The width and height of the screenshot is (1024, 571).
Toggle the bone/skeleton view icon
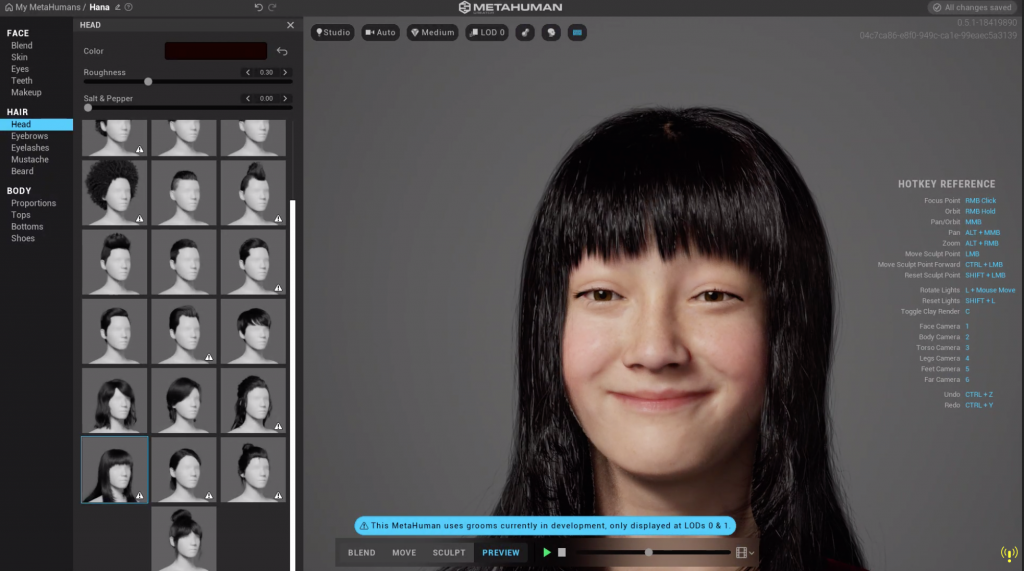pyautogui.click(x=525, y=32)
